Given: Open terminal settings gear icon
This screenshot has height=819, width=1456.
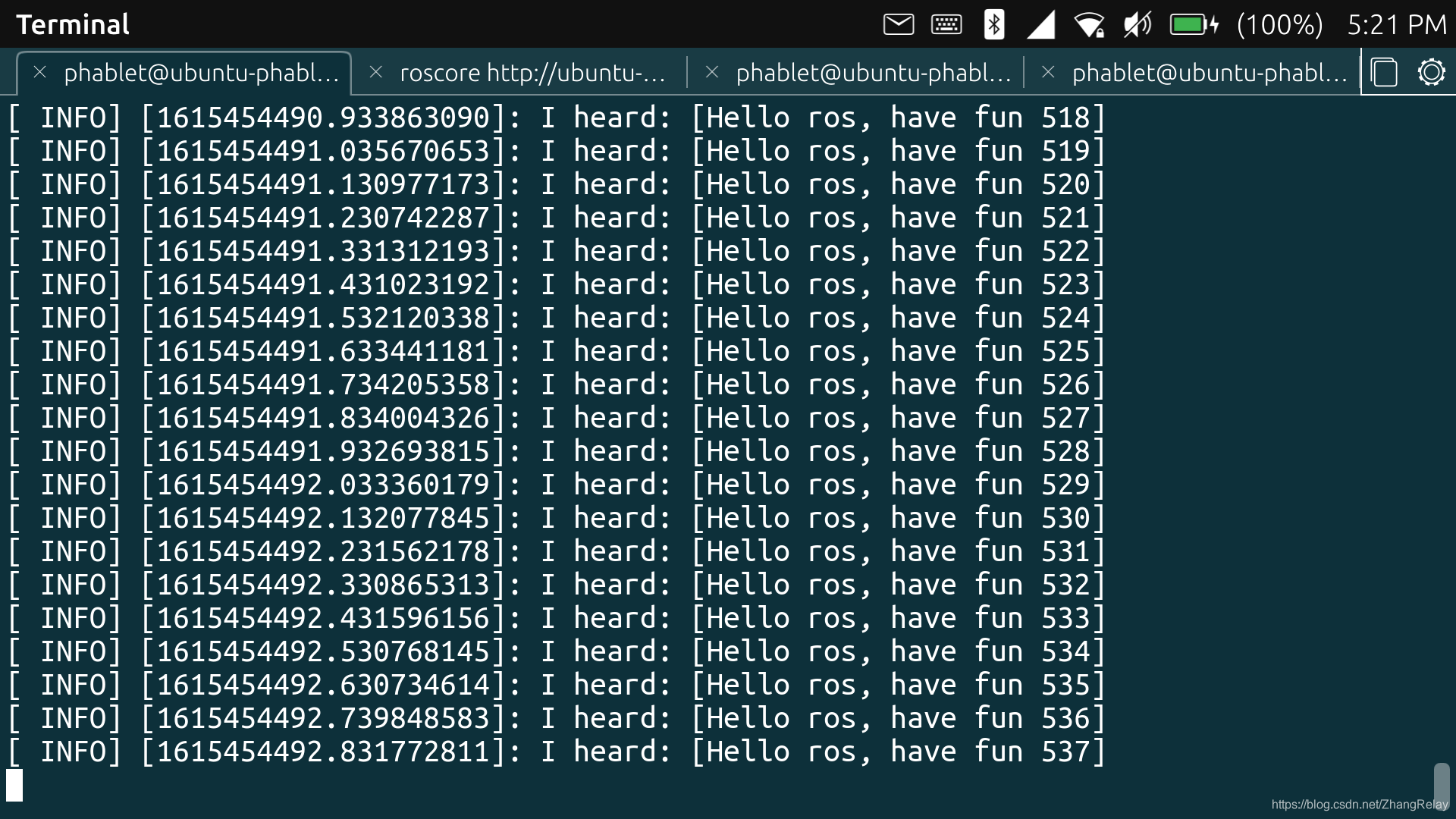Looking at the screenshot, I should [x=1431, y=73].
